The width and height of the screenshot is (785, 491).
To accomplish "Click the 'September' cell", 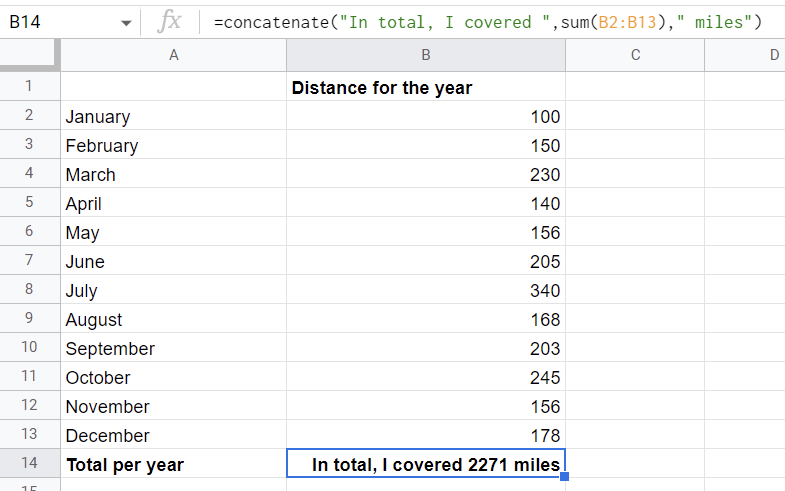I will [174, 348].
